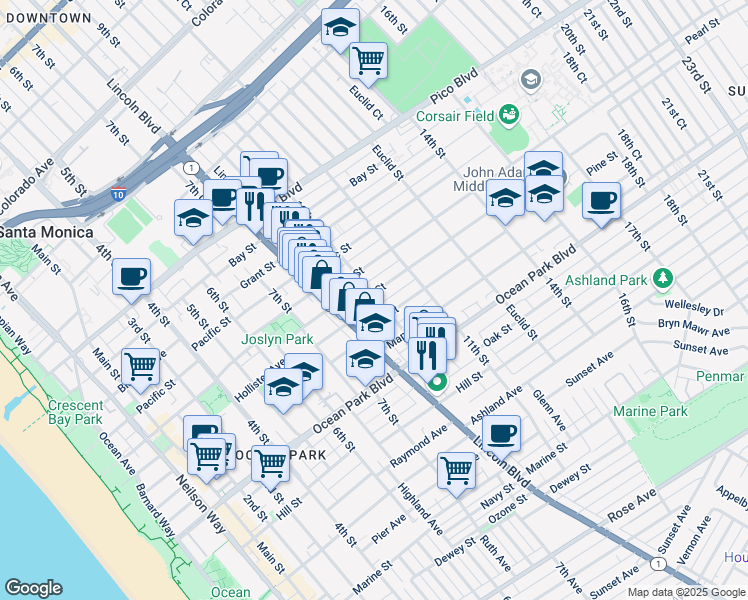Click the Neilson Way street label
Image resolution: width=748 pixels, height=600 pixels.
[x=200, y=504]
